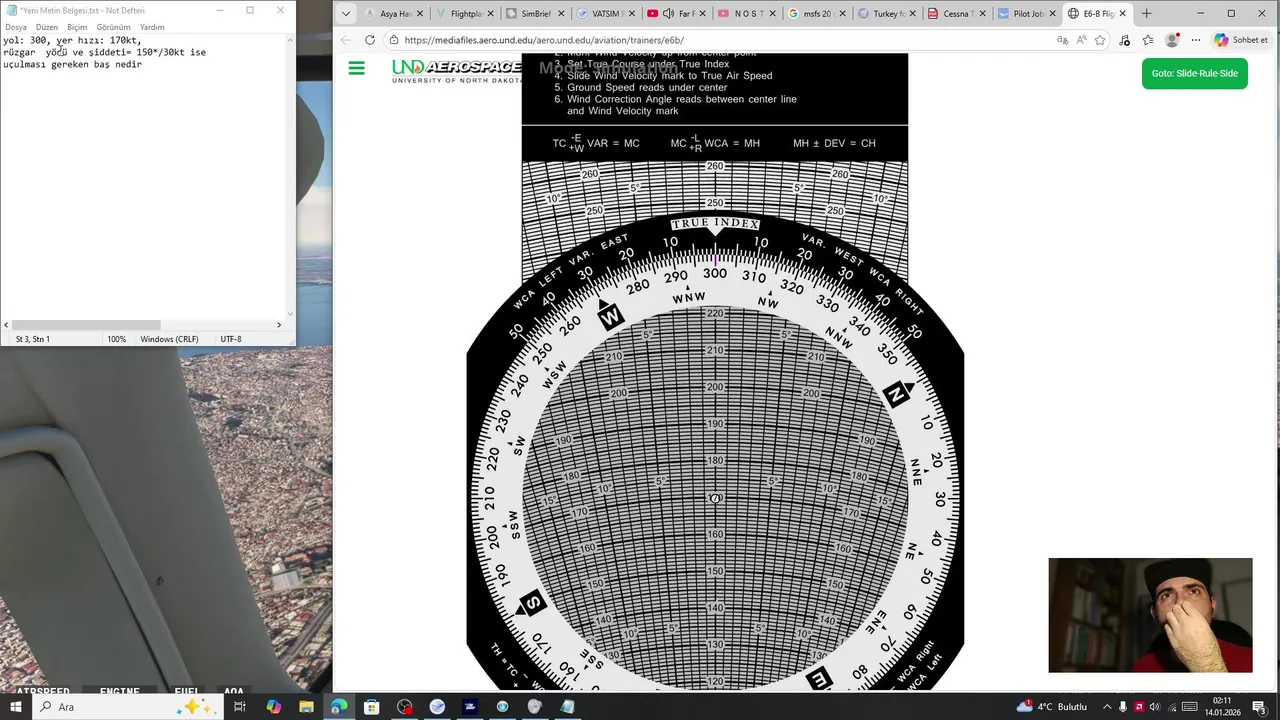Click the N compass marker on E6-B dial
The width and height of the screenshot is (1280, 720).
click(x=898, y=394)
